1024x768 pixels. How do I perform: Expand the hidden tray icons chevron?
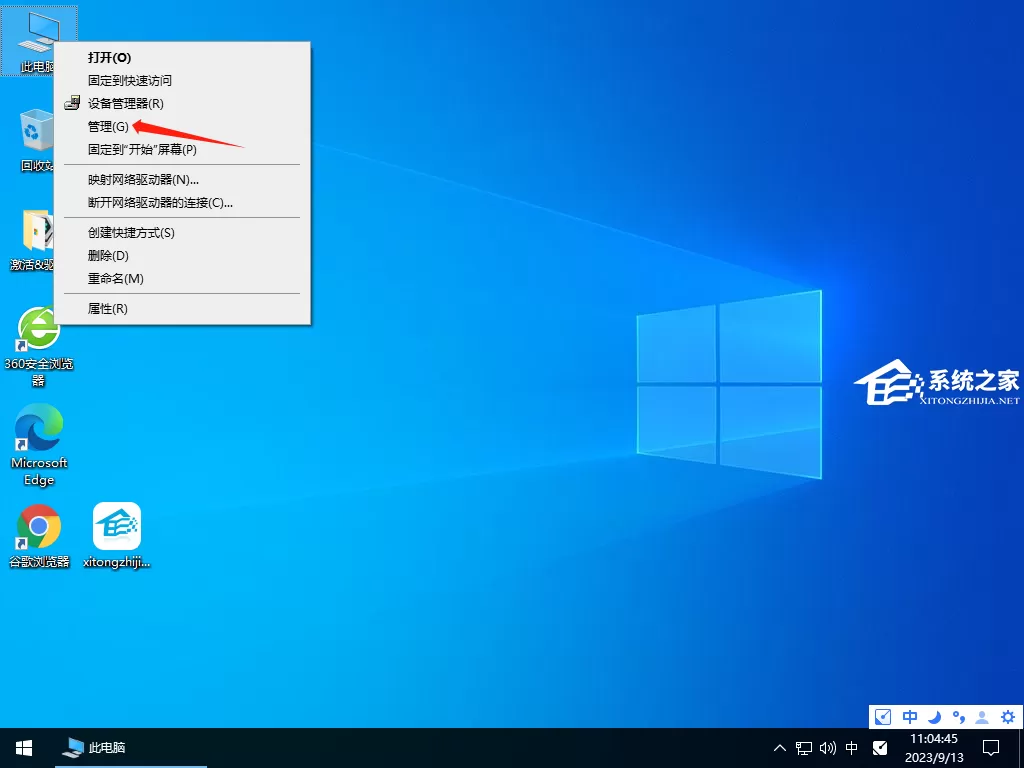(780, 748)
